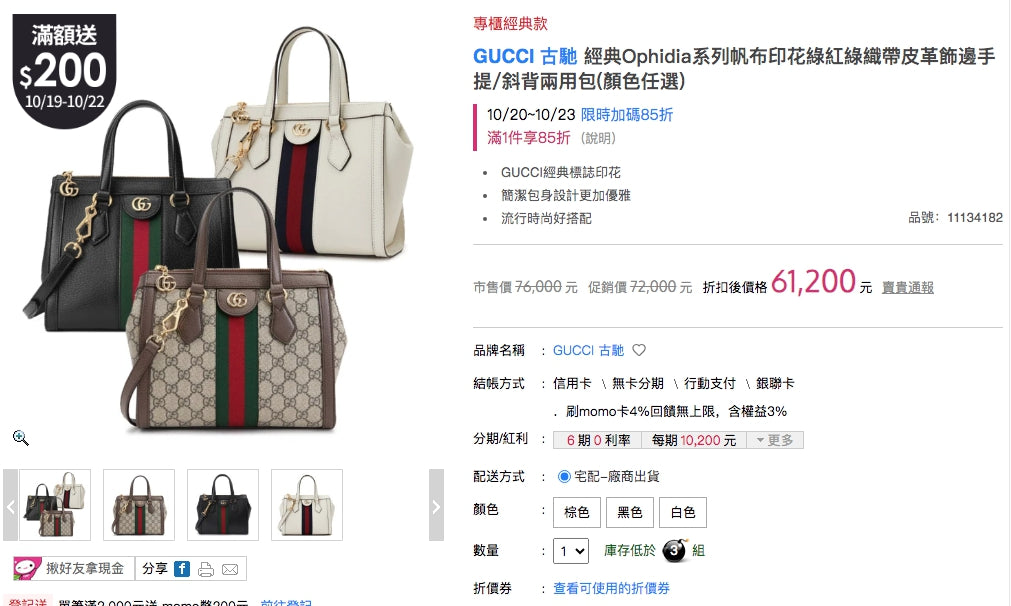Expand 更多 installment options

click(775, 440)
